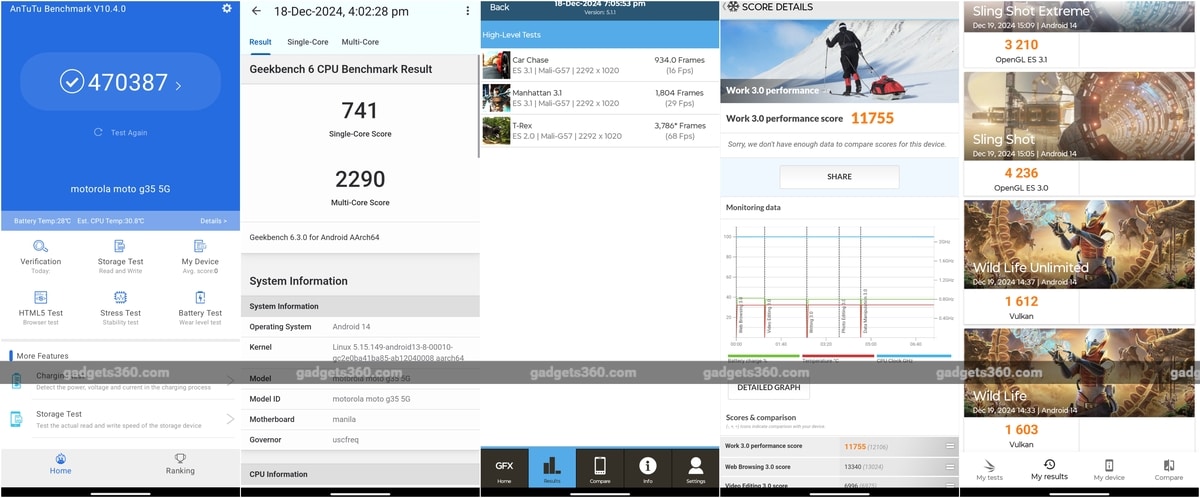Launch the Stress Test icon
Screen dimensions: 1200x498
pos(120,298)
